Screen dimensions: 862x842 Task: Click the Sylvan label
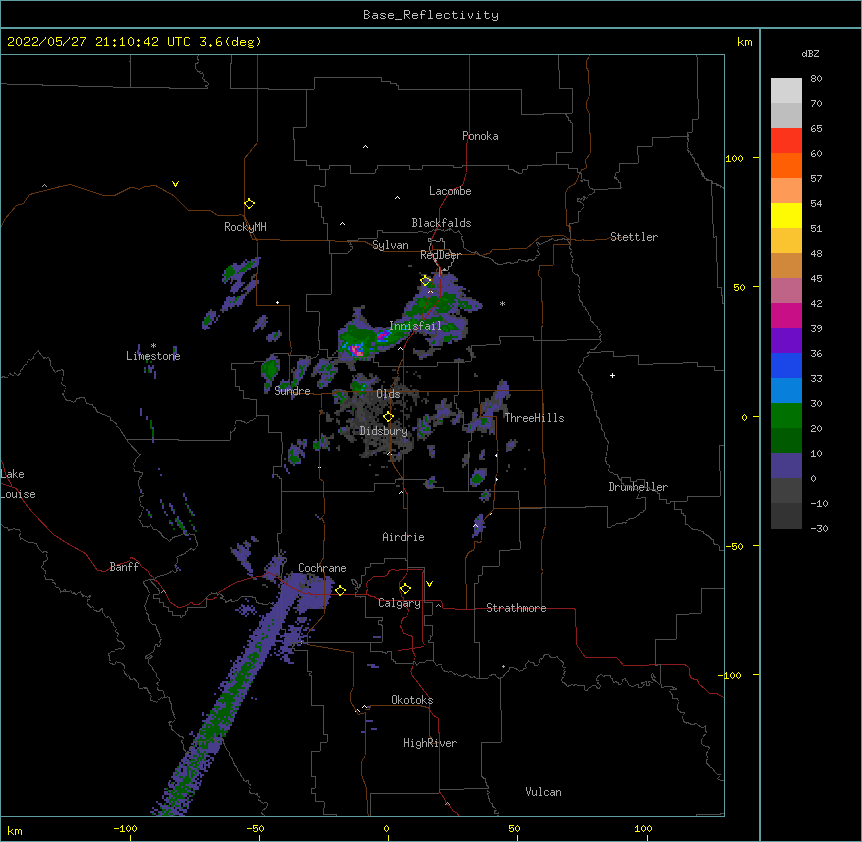(x=390, y=245)
